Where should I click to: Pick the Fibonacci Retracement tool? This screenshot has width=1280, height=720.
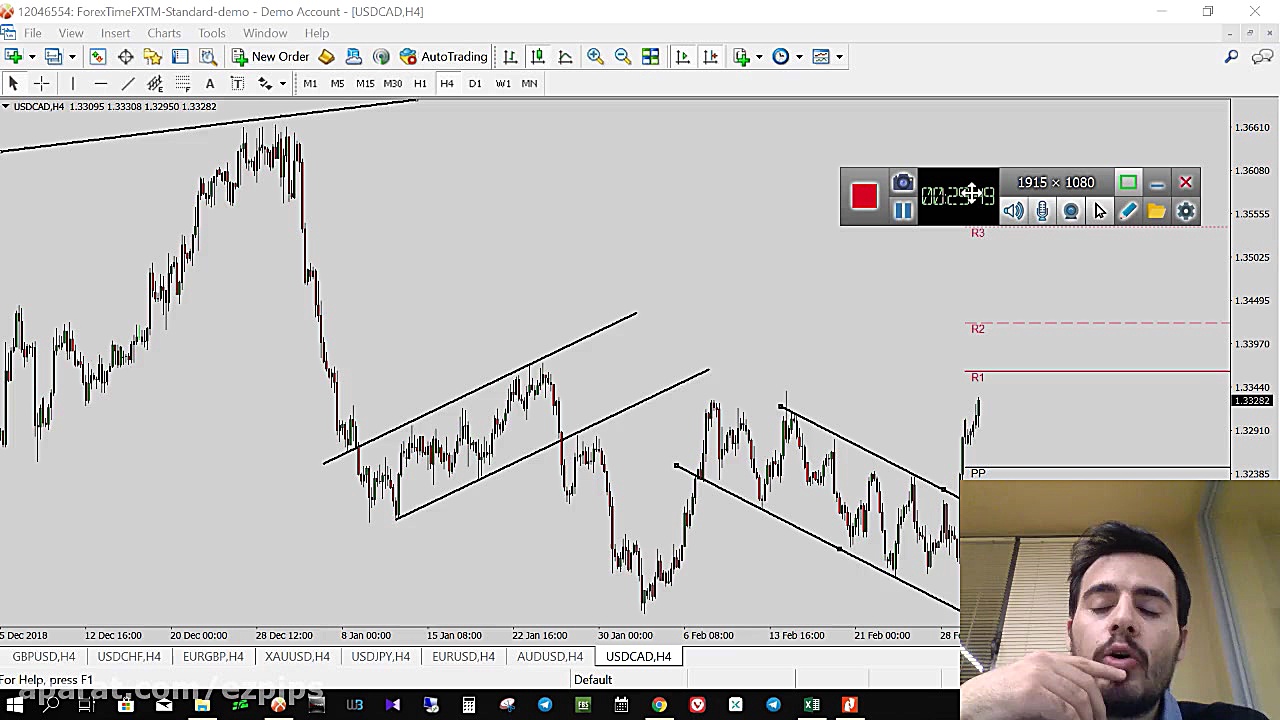[182, 83]
